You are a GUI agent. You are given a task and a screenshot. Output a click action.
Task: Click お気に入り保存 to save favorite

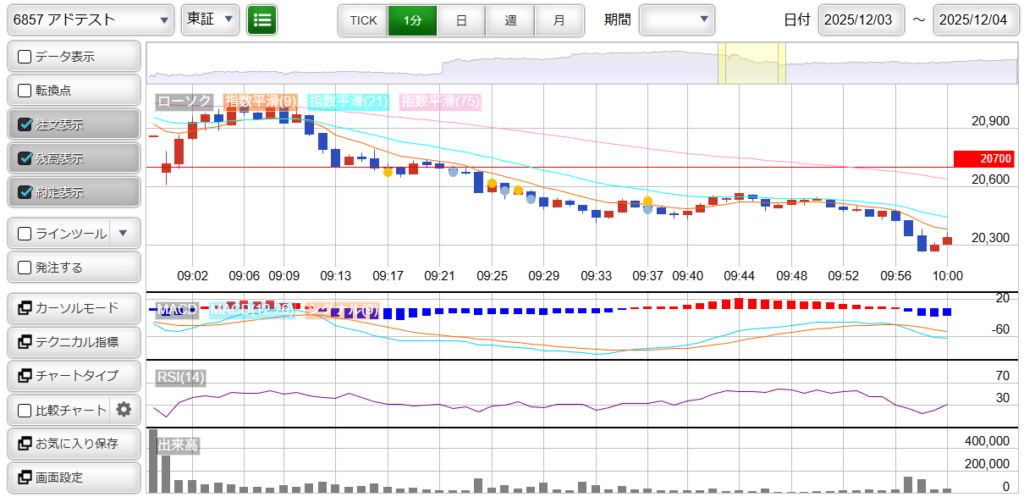click(x=73, y=443)
